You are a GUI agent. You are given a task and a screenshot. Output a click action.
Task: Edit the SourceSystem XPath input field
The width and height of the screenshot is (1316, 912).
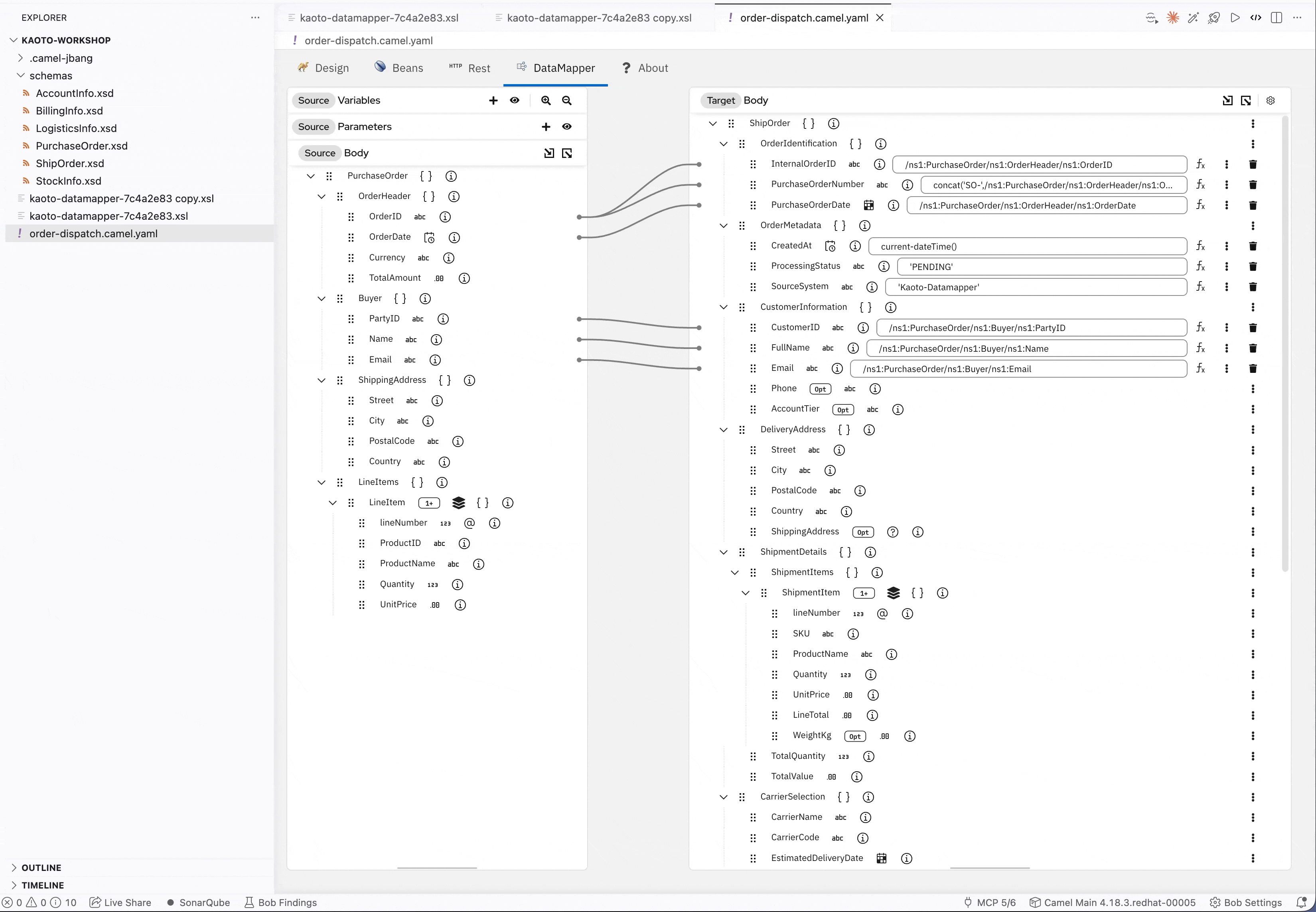pyautogui.click(x=1036, y=287)
